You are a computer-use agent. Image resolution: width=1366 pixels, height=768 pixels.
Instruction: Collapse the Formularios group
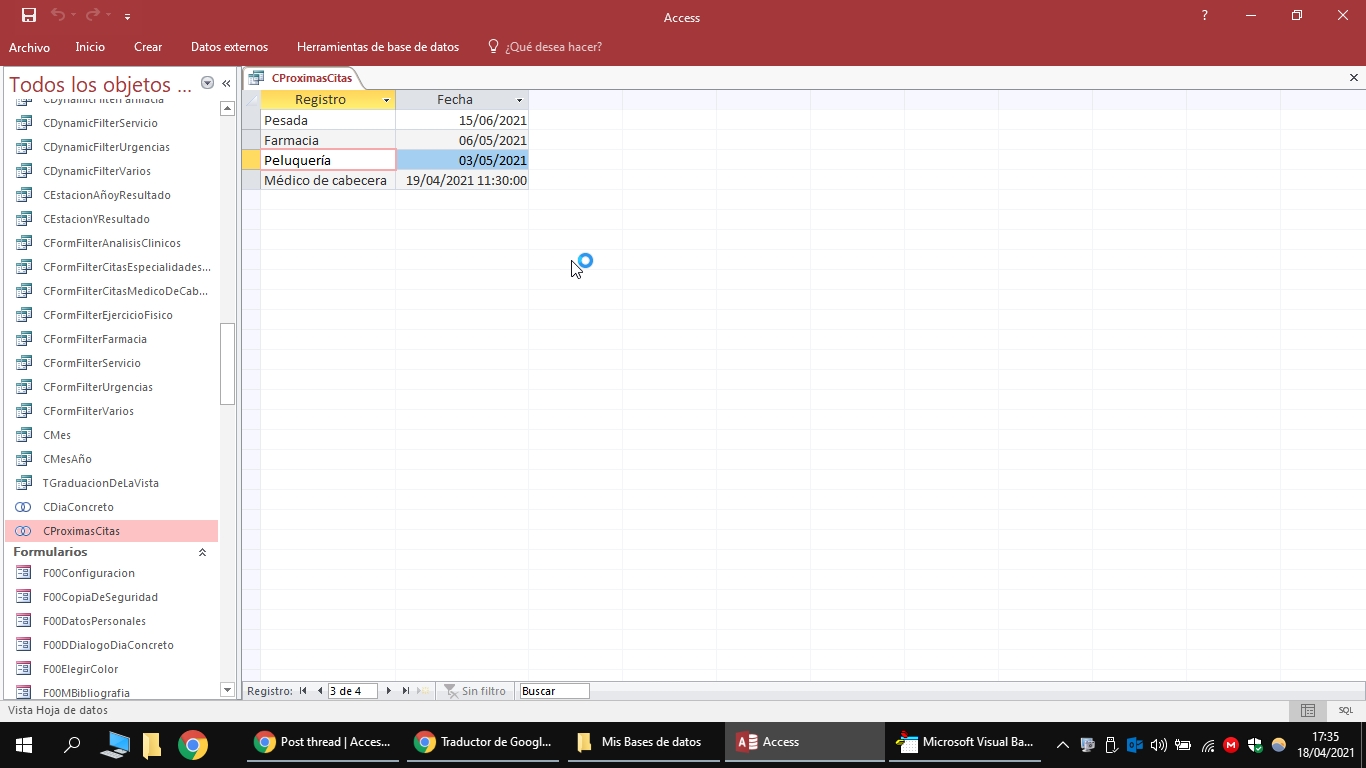[202, 552]
